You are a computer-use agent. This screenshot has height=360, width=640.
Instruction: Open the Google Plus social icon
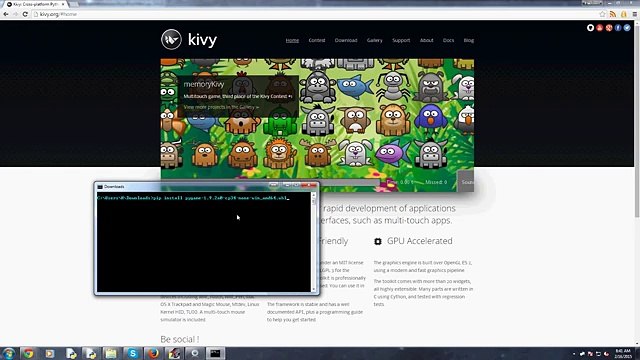(609, 28)
